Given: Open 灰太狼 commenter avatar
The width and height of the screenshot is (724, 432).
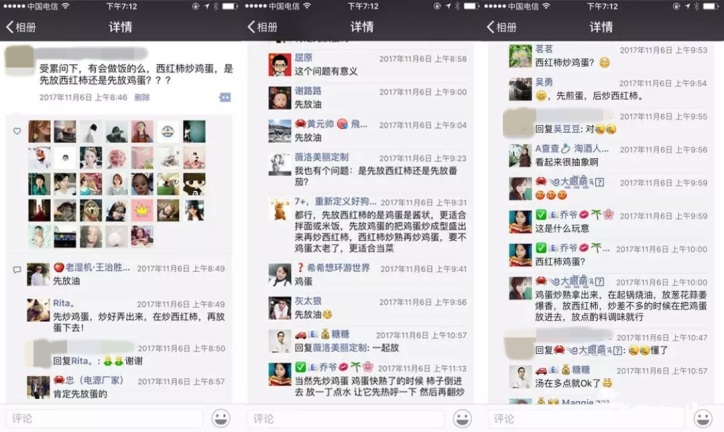Looking at the screenshot, I should click(280, 308).
